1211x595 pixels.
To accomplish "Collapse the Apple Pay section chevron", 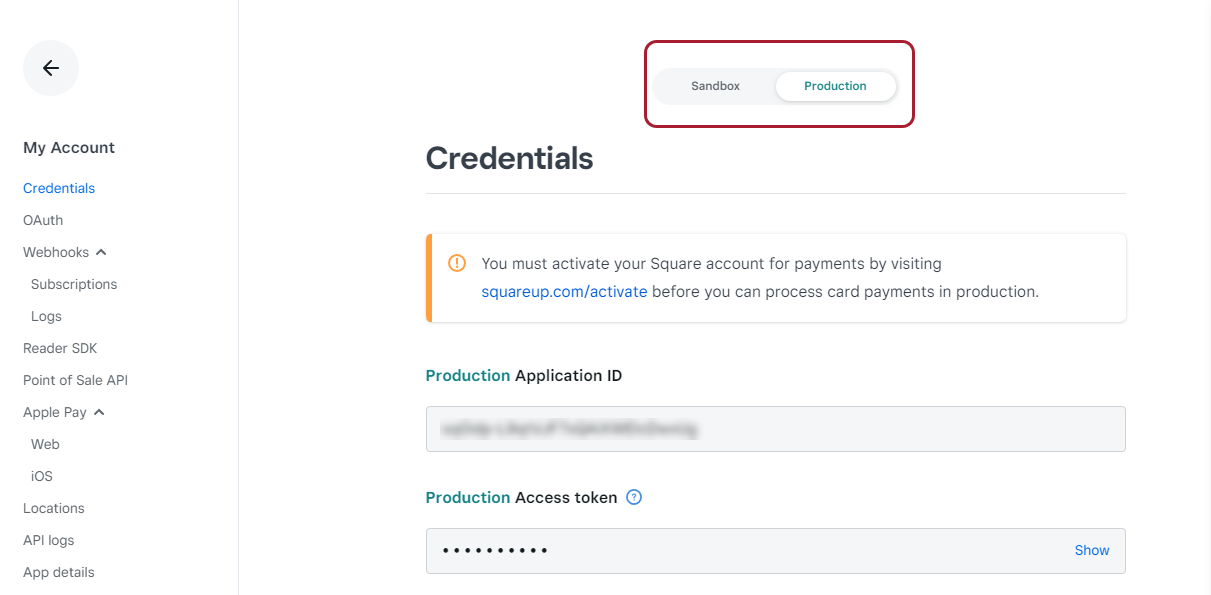I will (99, 412).
